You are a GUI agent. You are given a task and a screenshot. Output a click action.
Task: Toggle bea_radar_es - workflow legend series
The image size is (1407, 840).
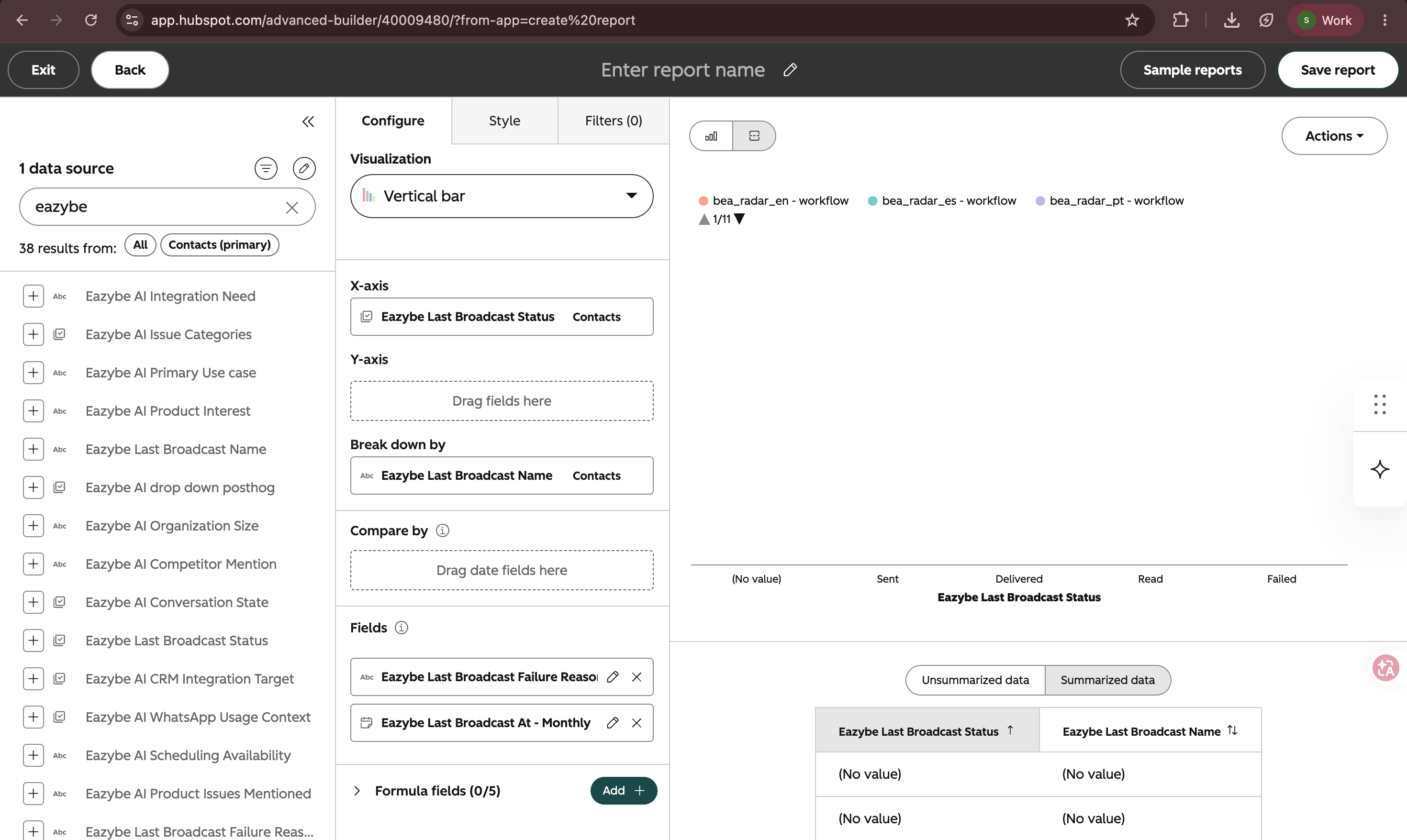coord(942,201)
